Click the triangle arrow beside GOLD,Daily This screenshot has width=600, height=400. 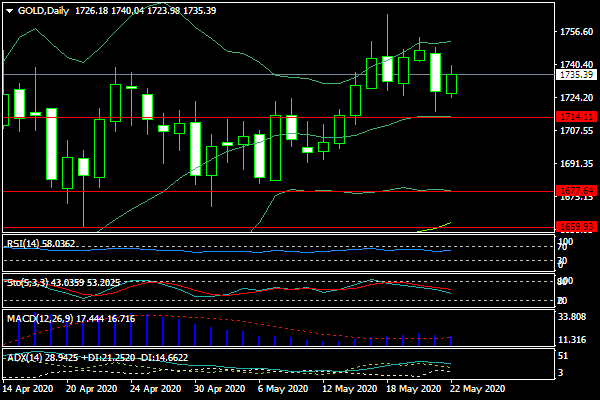pyautogui.click(x=8, y=8)
